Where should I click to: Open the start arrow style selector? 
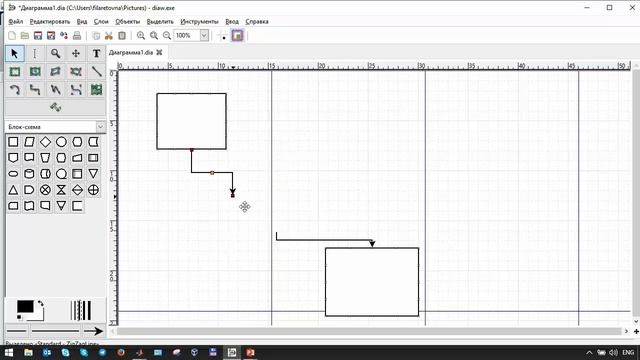16,331
